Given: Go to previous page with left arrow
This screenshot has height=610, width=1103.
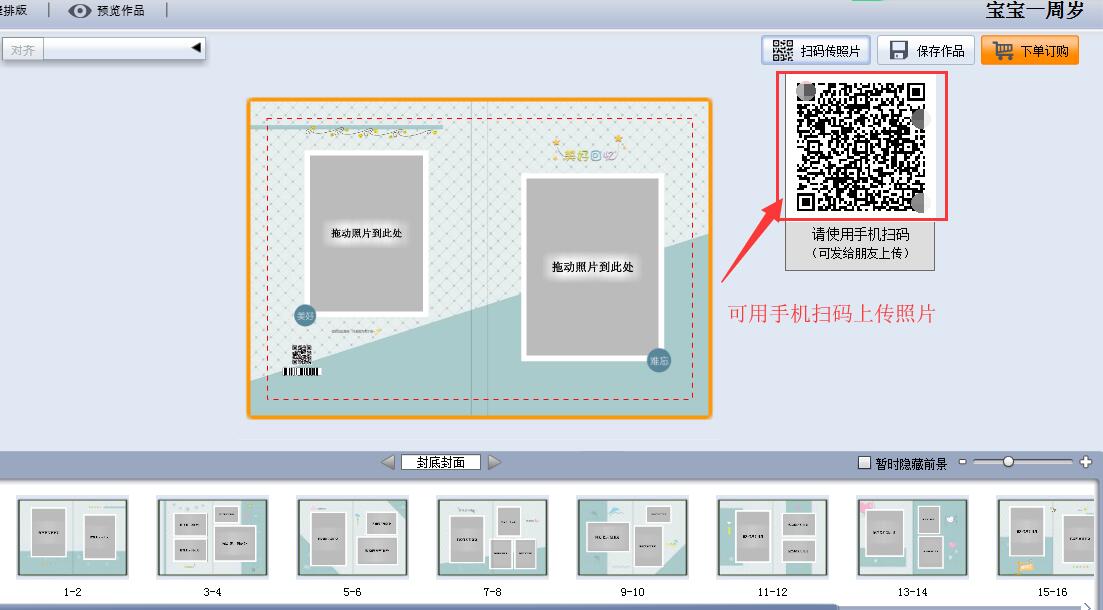Looking at the screenshot, I should [x=388, y=462].
